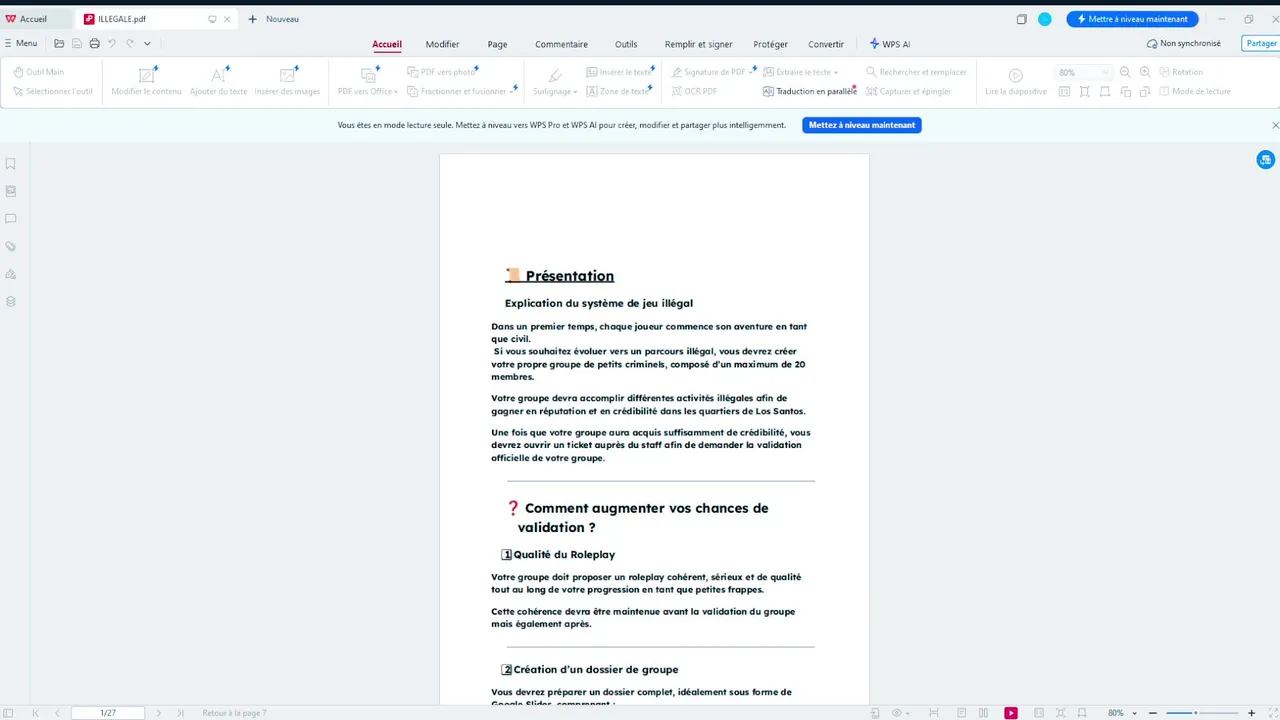Open the Convertir ribbon tab
The image size is (1280, 720).
pos(826,44)
